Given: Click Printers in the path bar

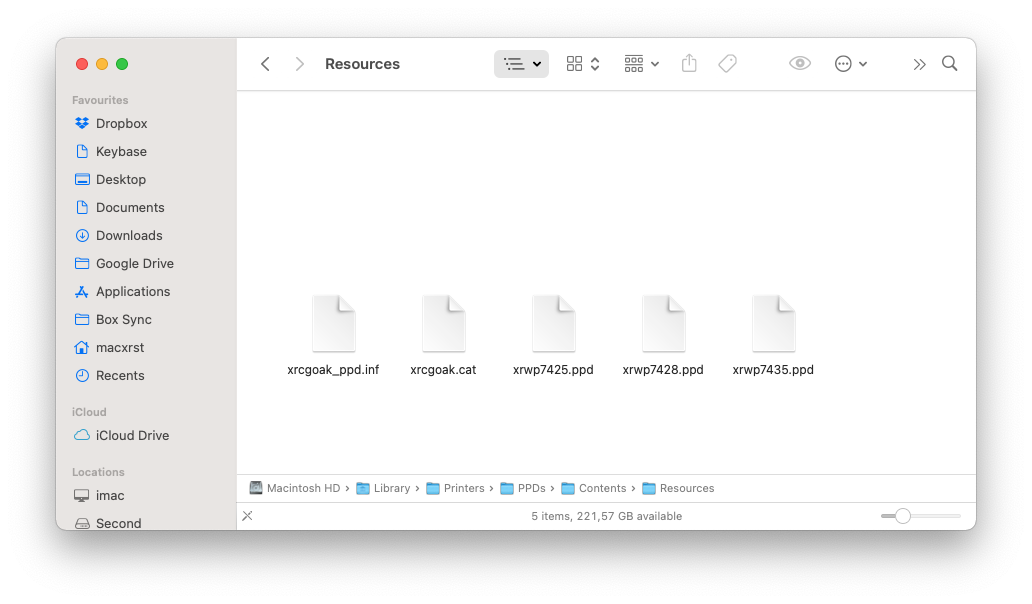Looking at the screenshot, I should pos(455,488).
